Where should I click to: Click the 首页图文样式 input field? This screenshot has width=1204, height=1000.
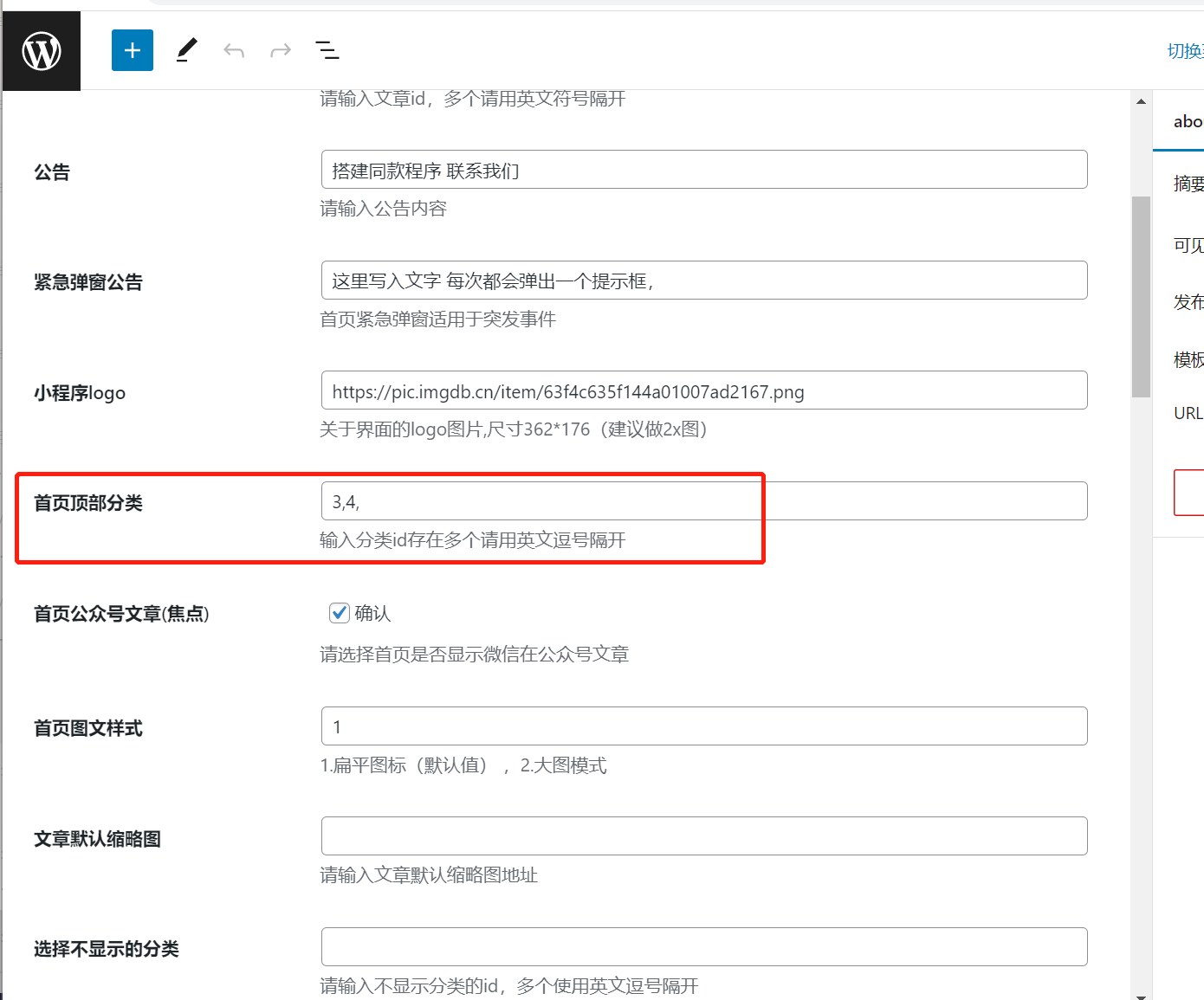click(x=703, y=726)
